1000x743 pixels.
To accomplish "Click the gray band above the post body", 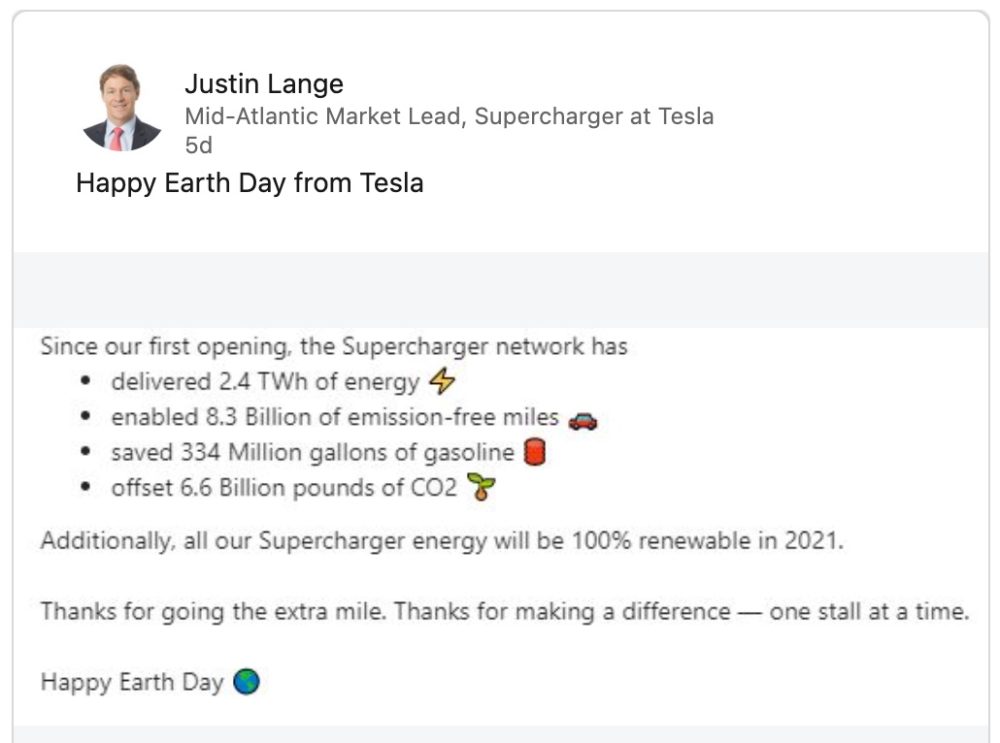I will 500,290.
